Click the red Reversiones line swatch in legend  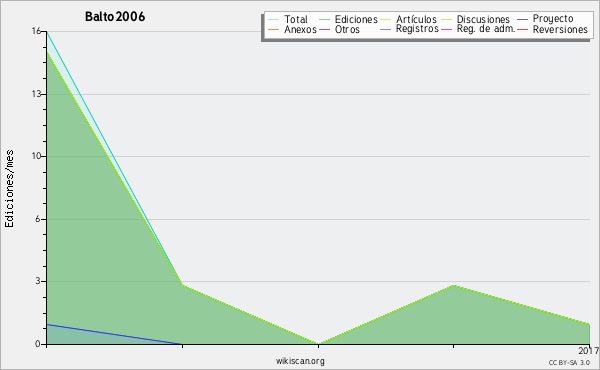coord(522,29)
